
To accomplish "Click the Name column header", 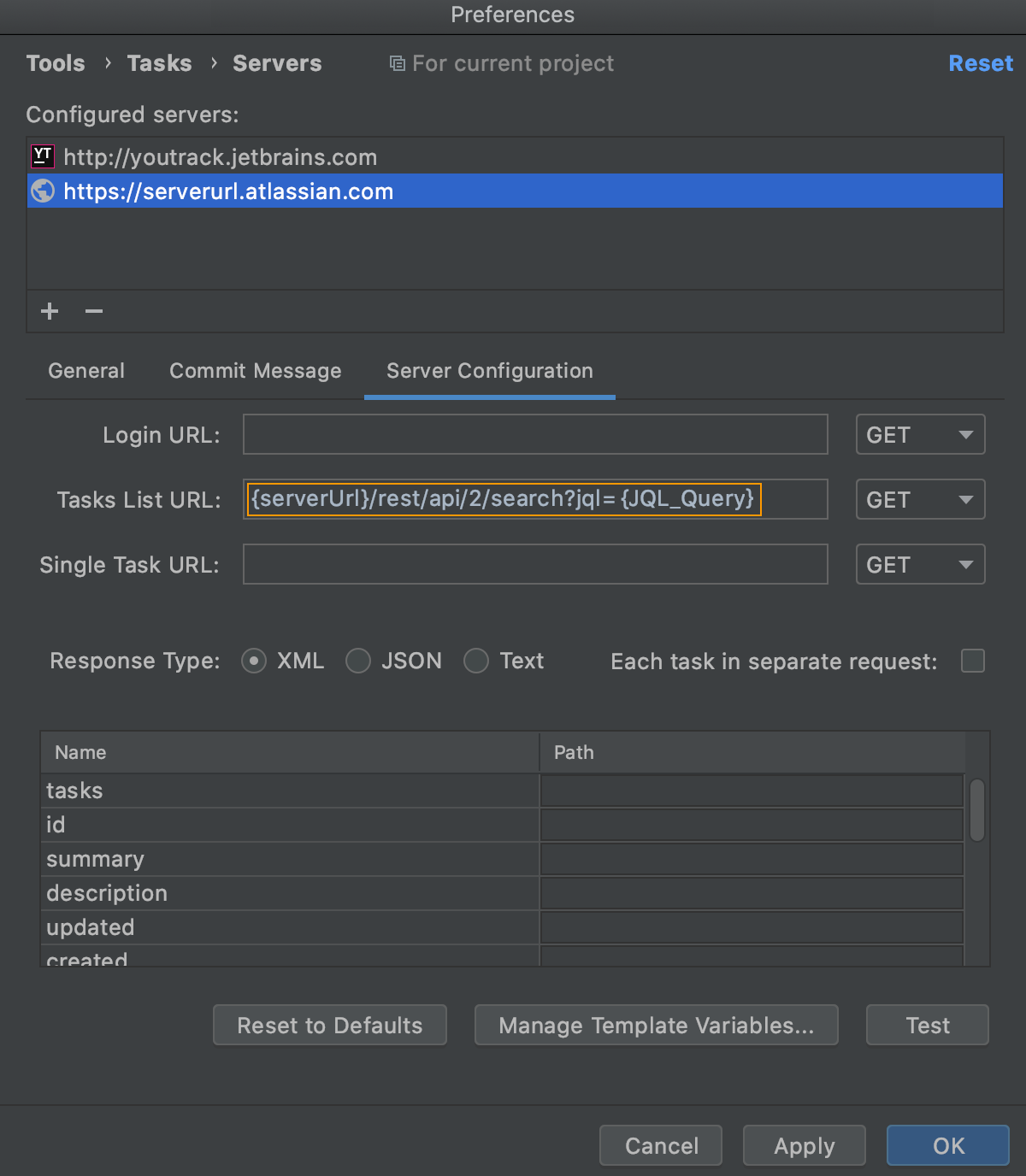I will 290,752.
